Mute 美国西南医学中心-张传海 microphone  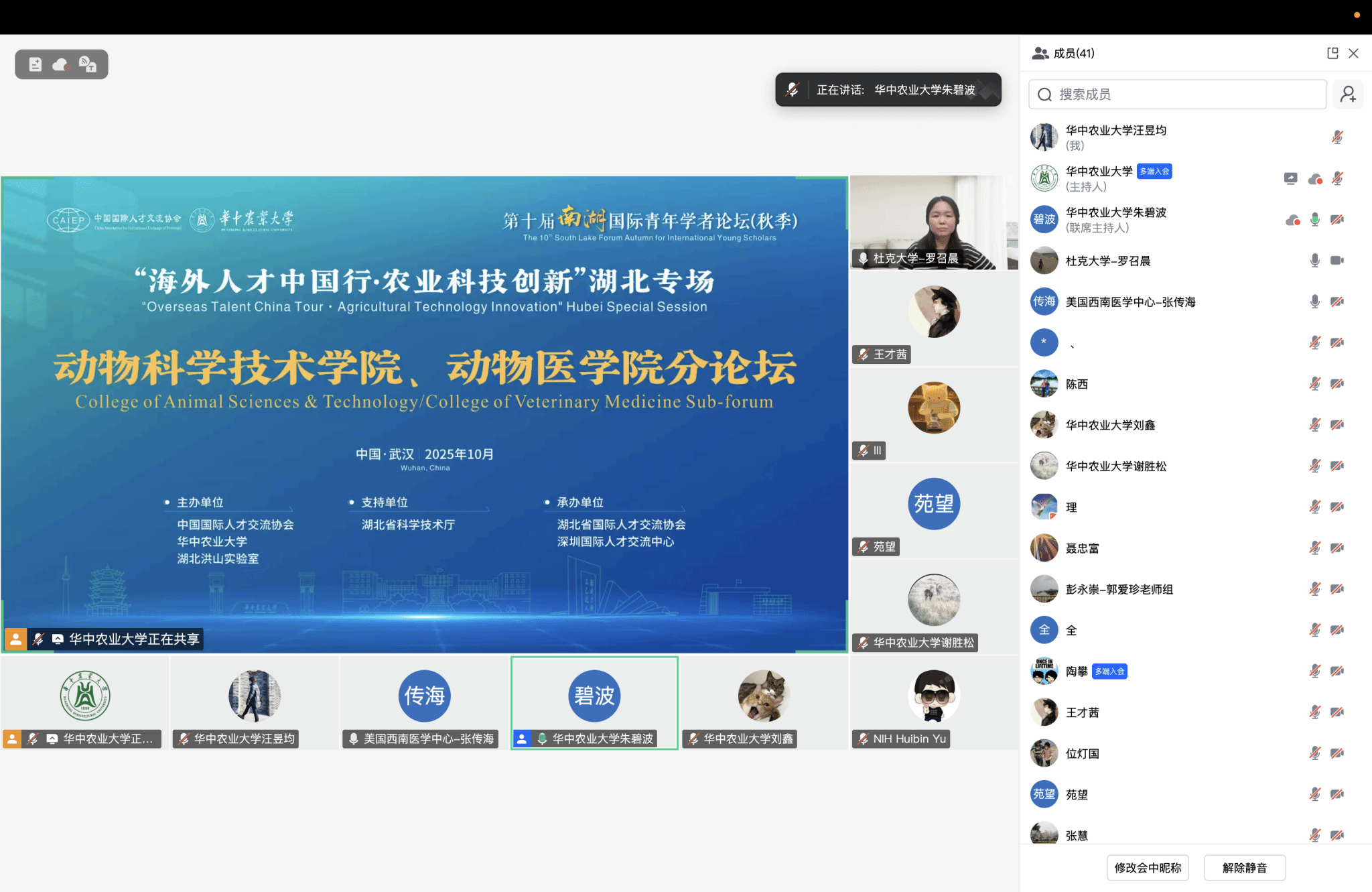[x=1314, y=302]
